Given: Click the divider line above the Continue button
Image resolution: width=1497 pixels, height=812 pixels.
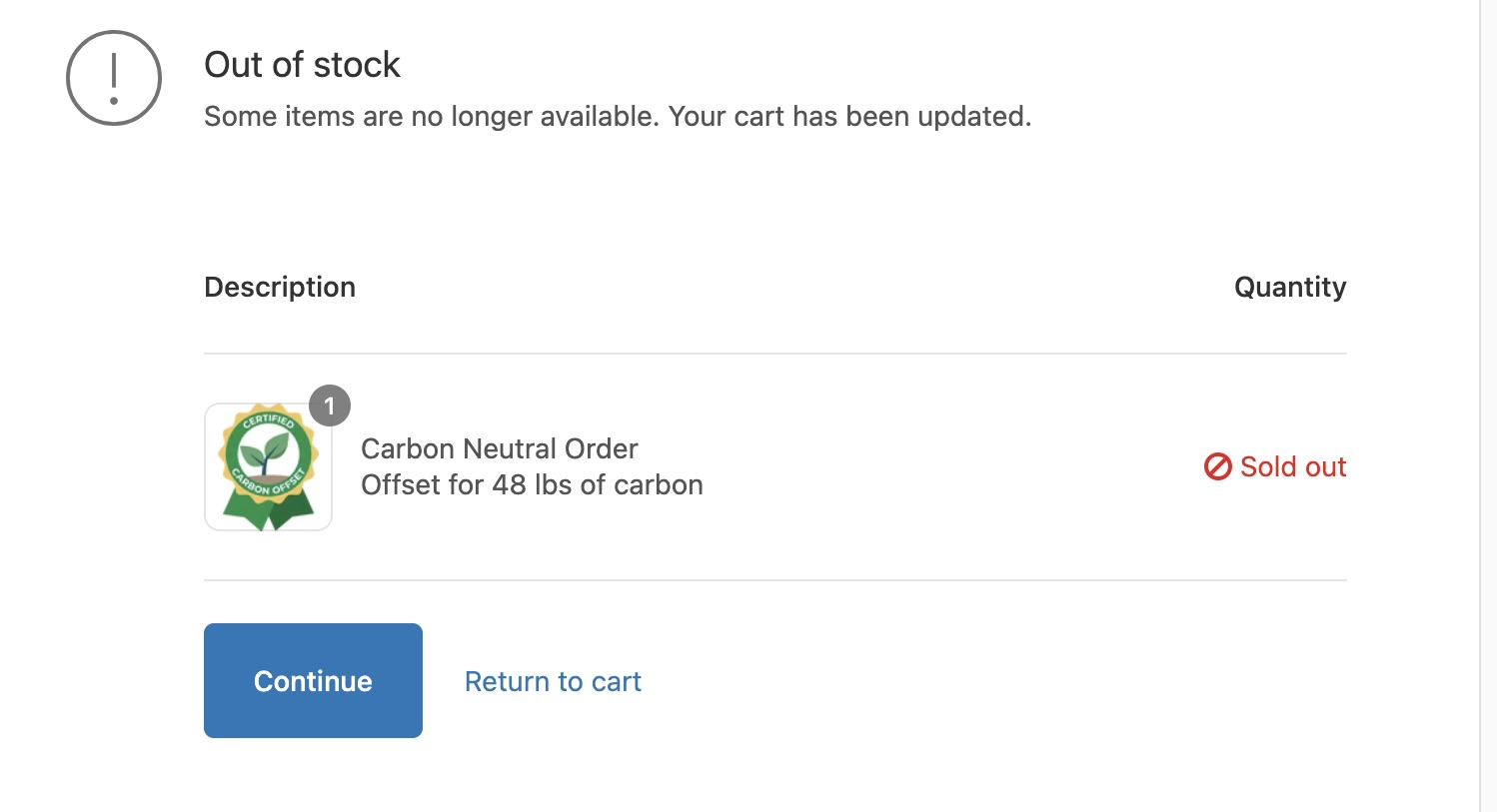Looking at the screenshot, I should coord(774,580).
